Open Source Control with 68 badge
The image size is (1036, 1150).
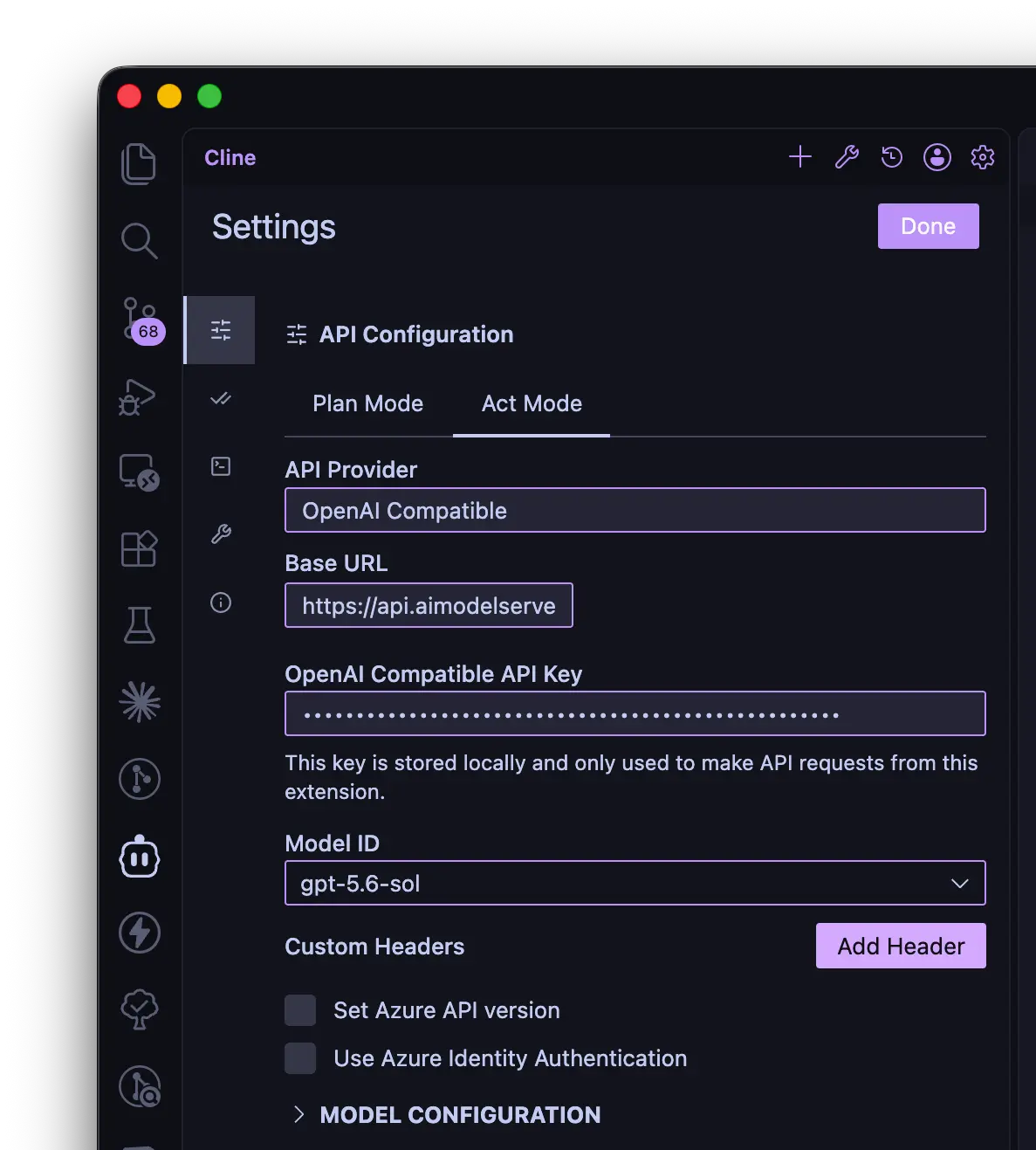(141, 320)
